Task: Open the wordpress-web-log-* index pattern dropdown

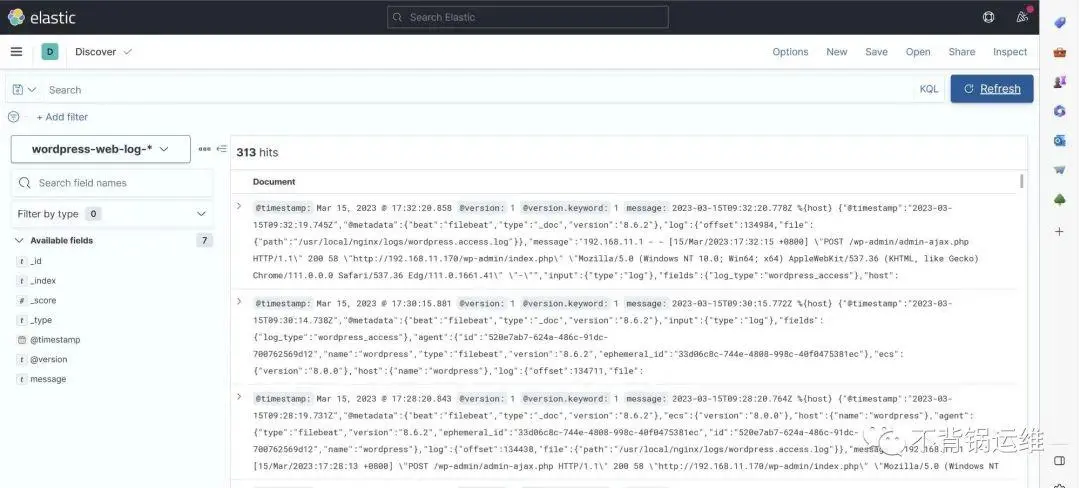Action: (101, 149)
